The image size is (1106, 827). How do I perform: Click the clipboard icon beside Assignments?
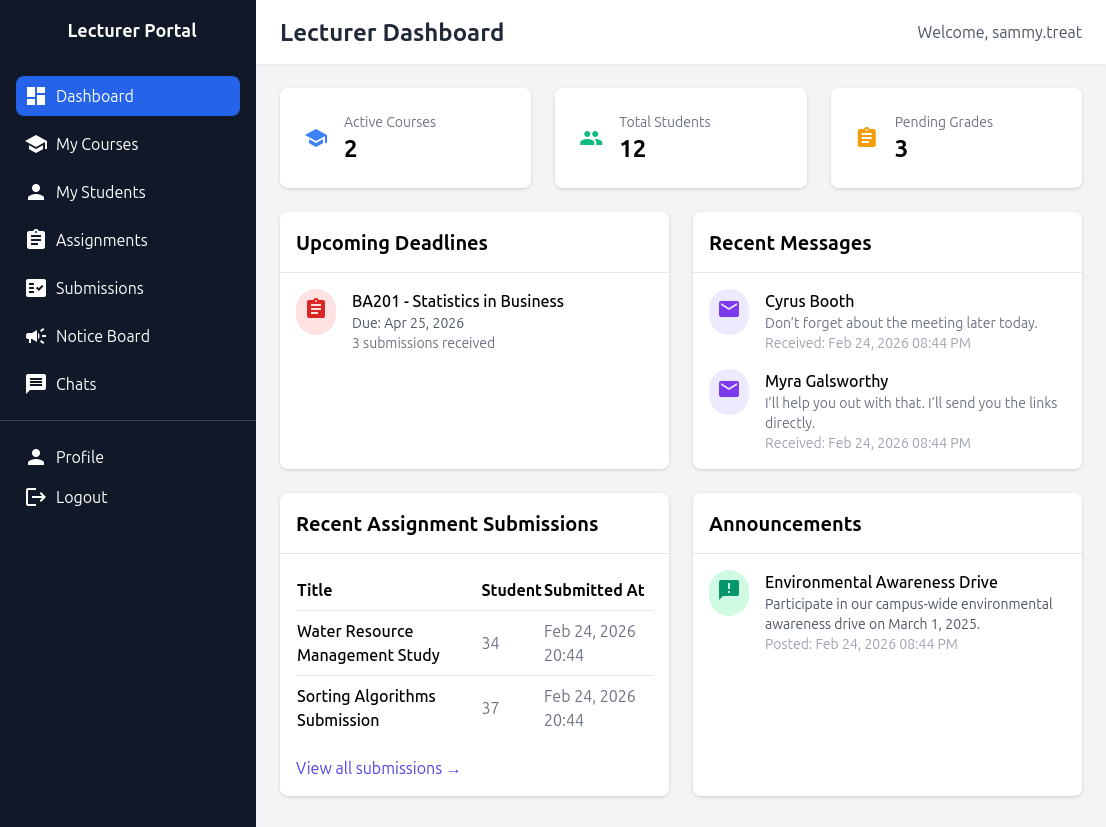point(36,240)
